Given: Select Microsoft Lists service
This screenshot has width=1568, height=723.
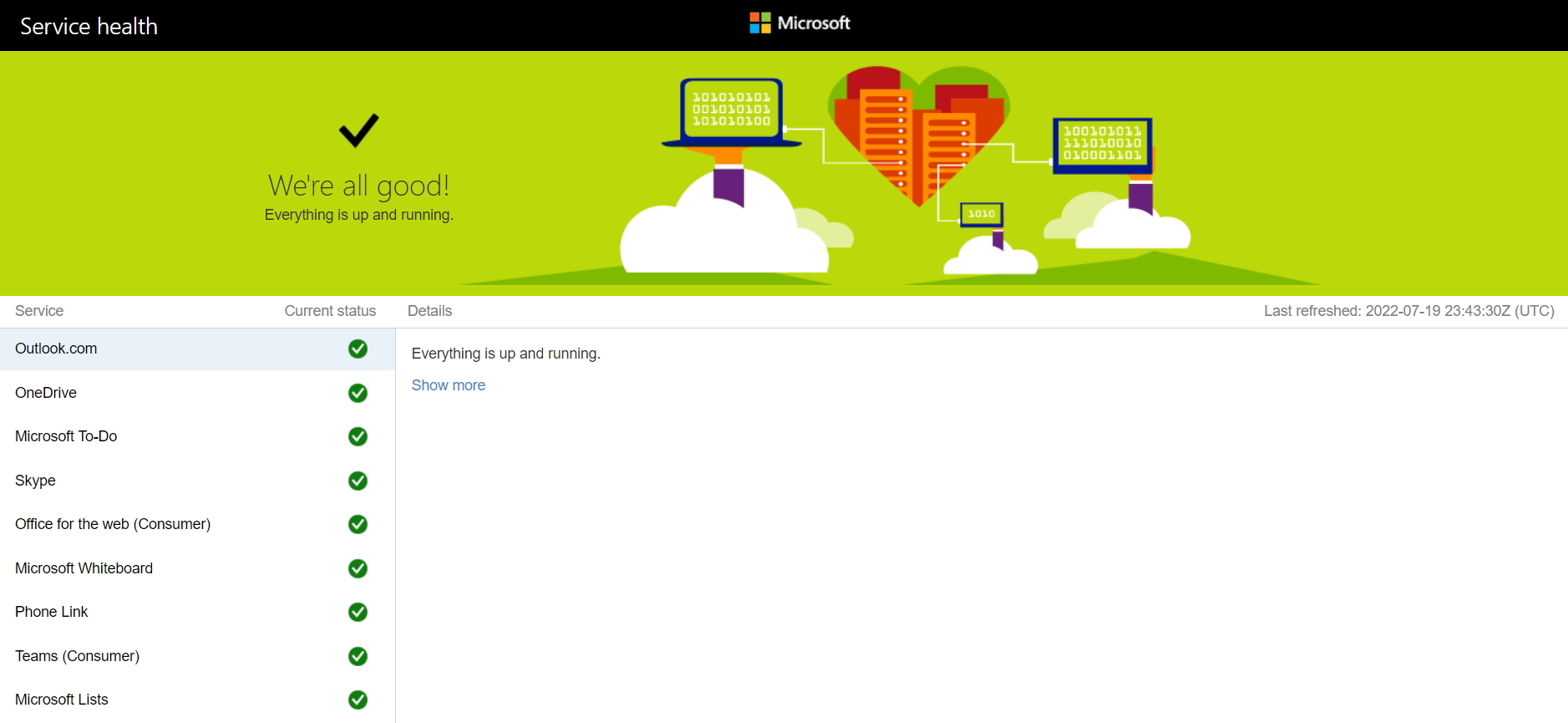Looking at the screenshot, I should click(x=62, y=700).
